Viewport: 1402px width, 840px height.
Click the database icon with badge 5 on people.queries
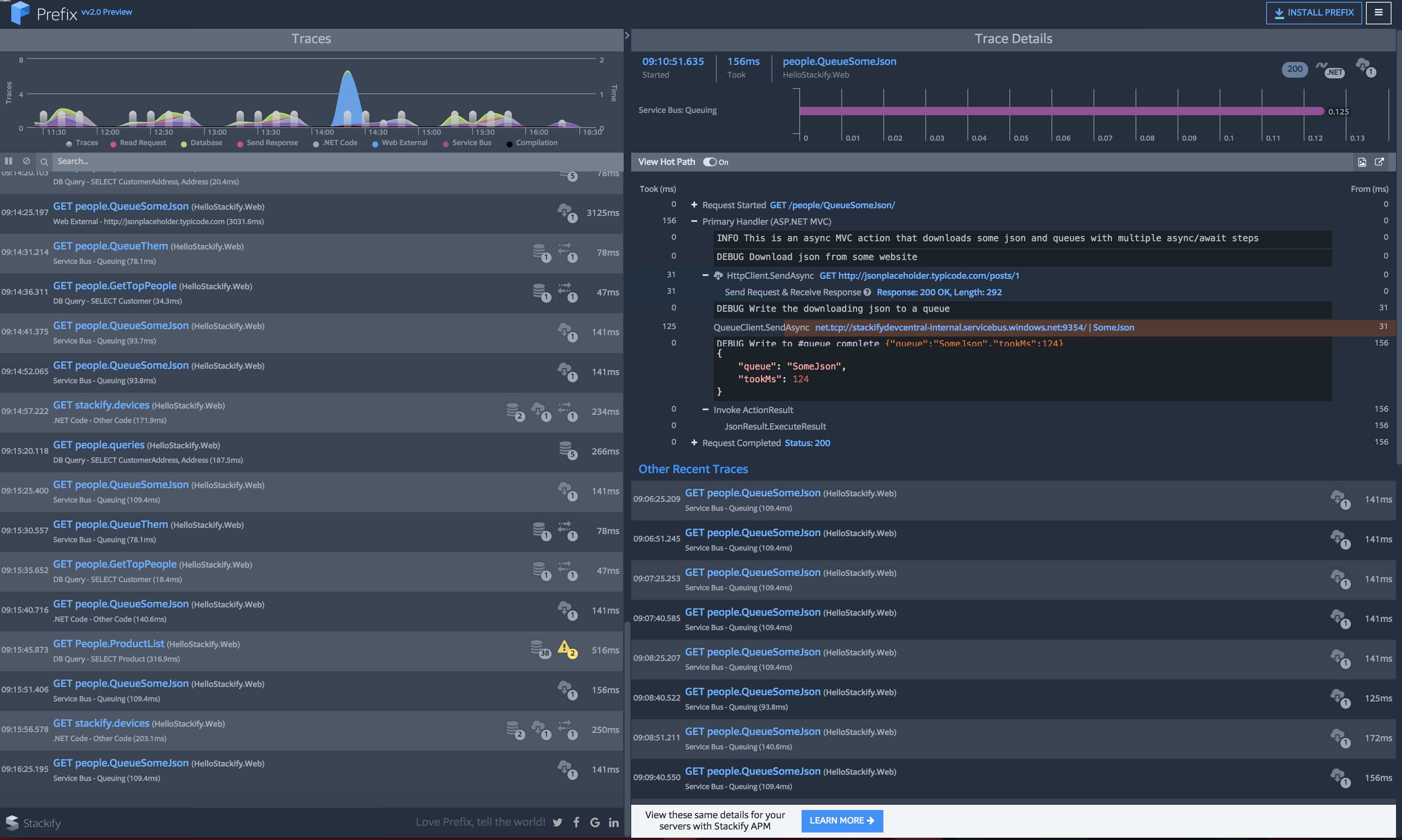[568, 451]
